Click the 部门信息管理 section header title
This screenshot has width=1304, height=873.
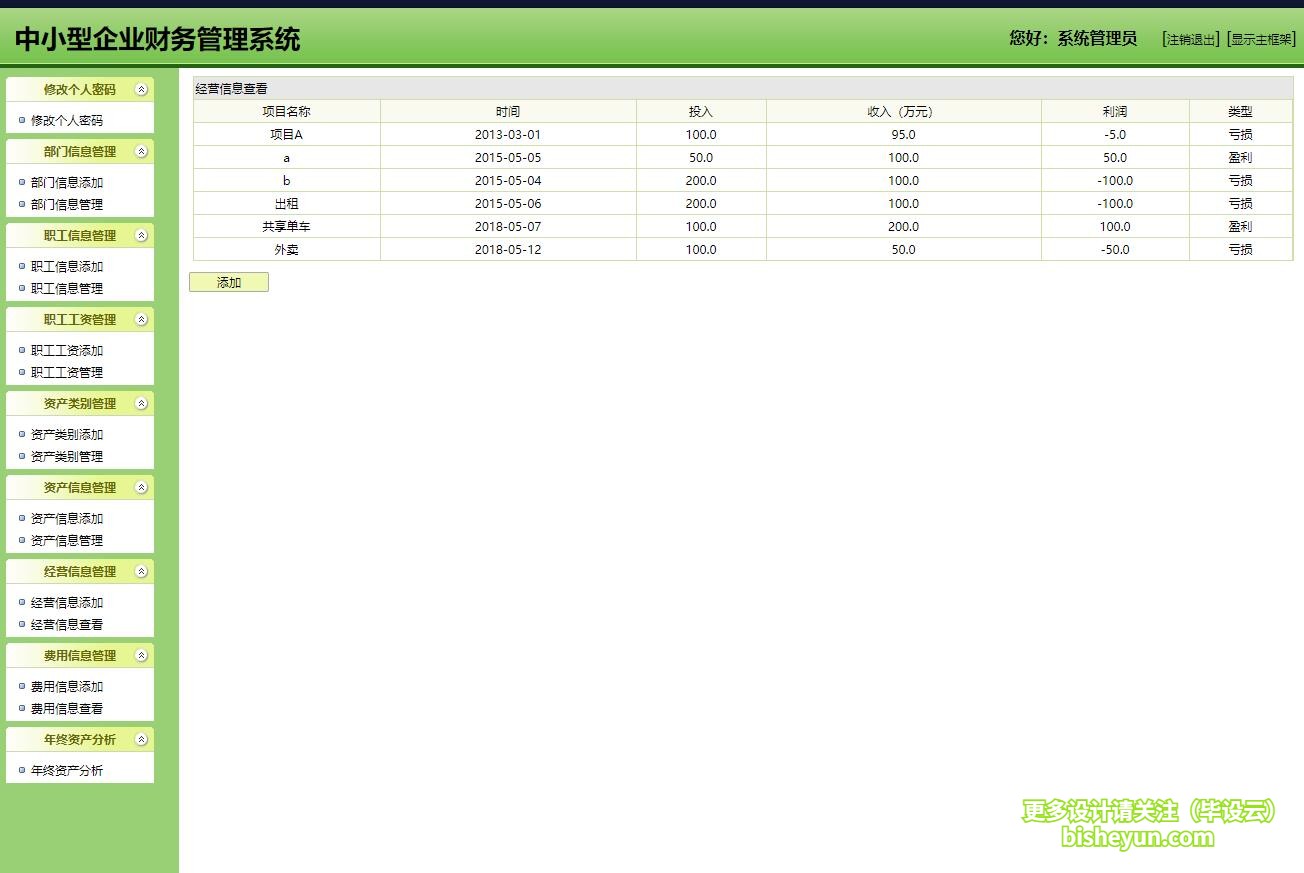pos(80,152)
